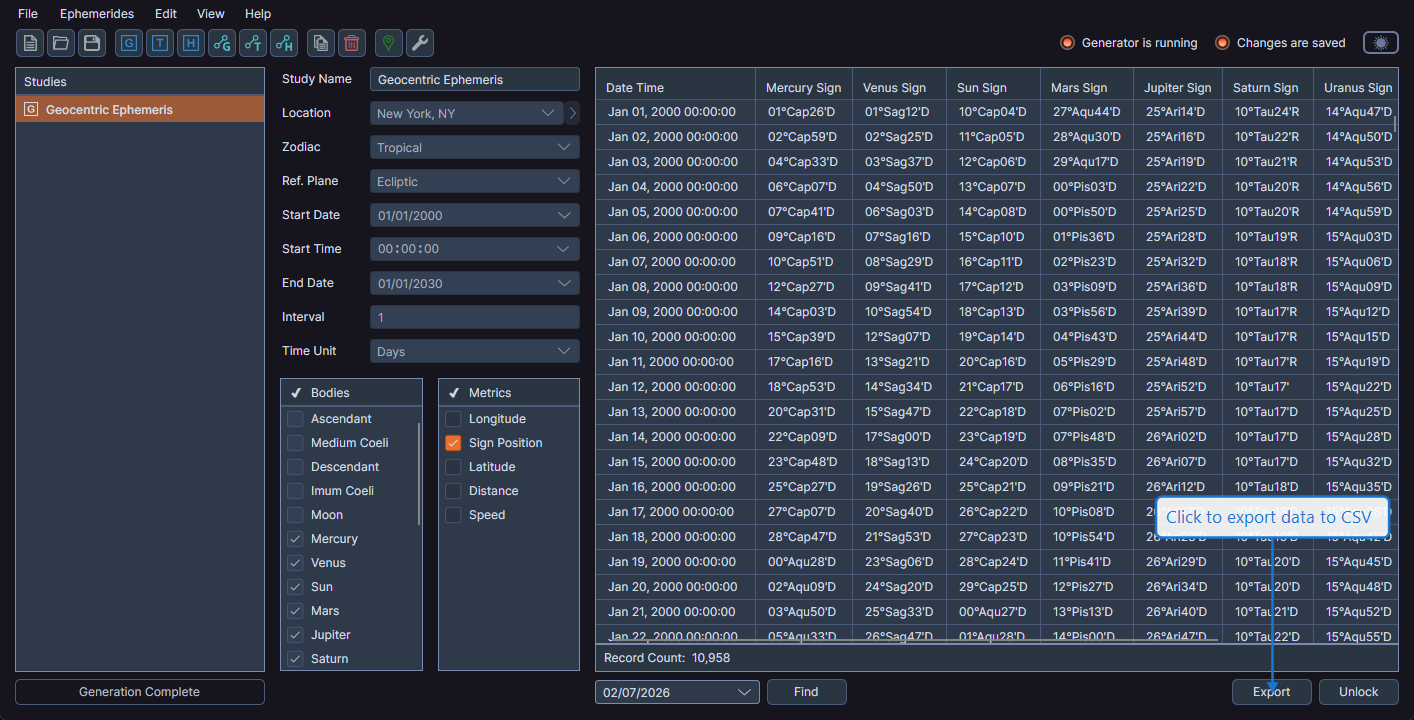This screenshot has width=1414, height=720.
Task: Open the Time Unit dropdown showing Days
Action: 474,350
